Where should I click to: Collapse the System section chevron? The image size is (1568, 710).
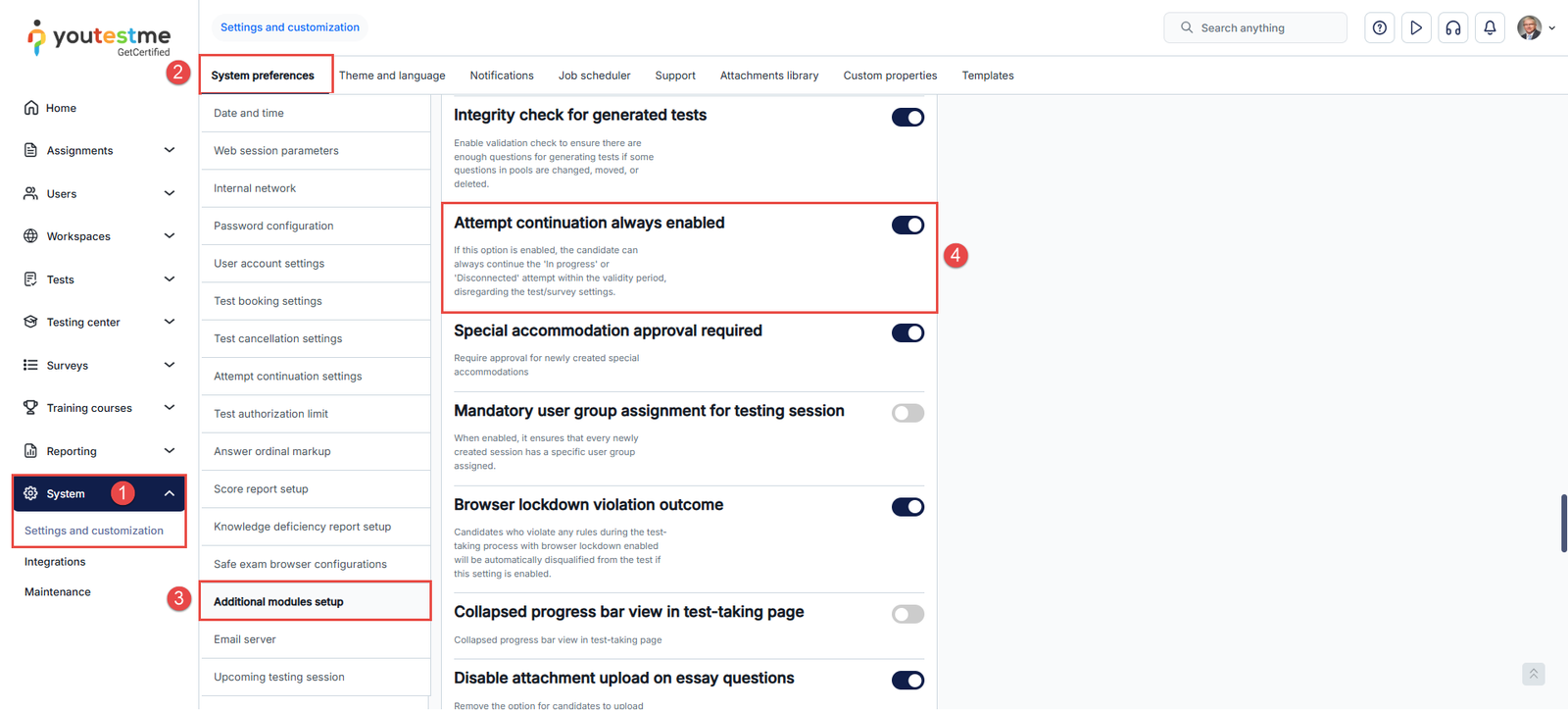170,493
